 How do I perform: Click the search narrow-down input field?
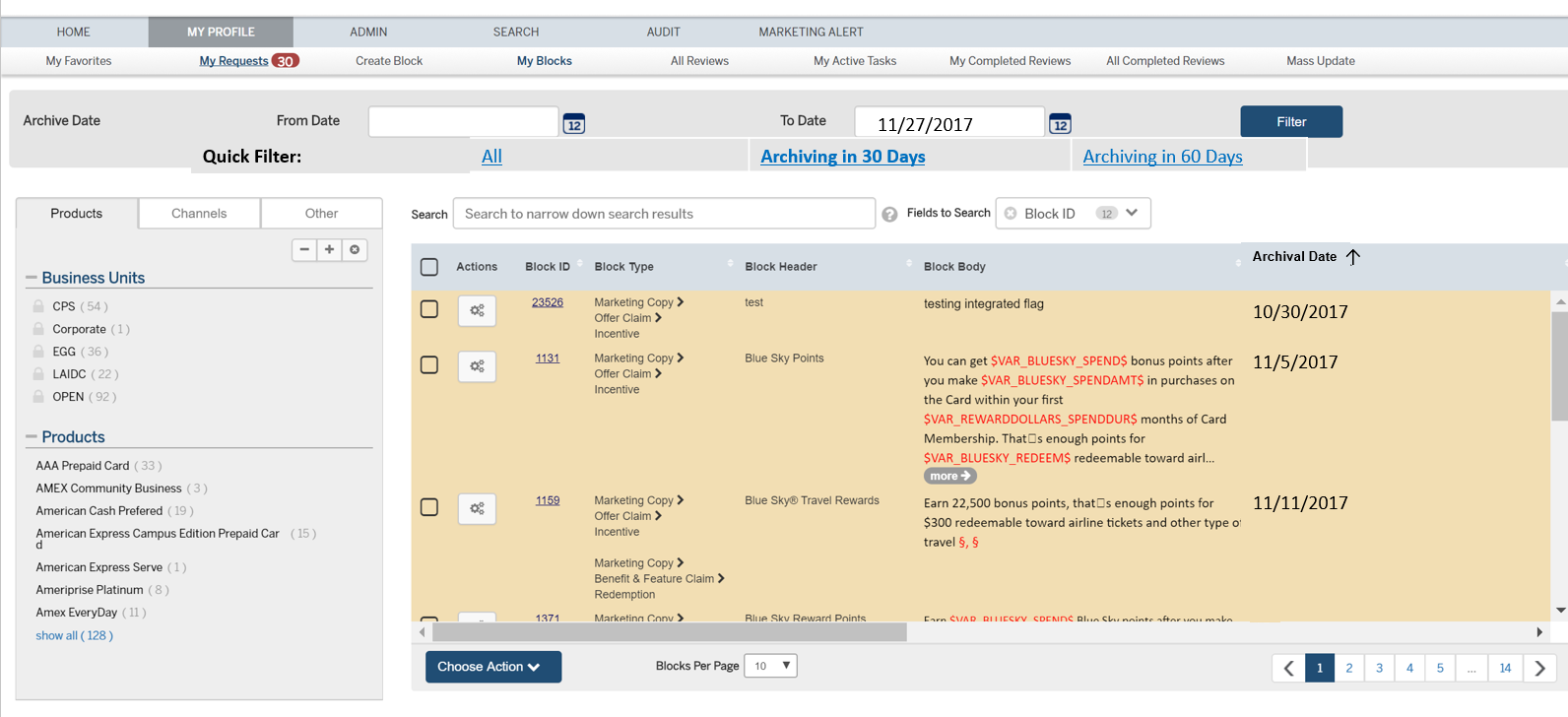click(664, 214)
